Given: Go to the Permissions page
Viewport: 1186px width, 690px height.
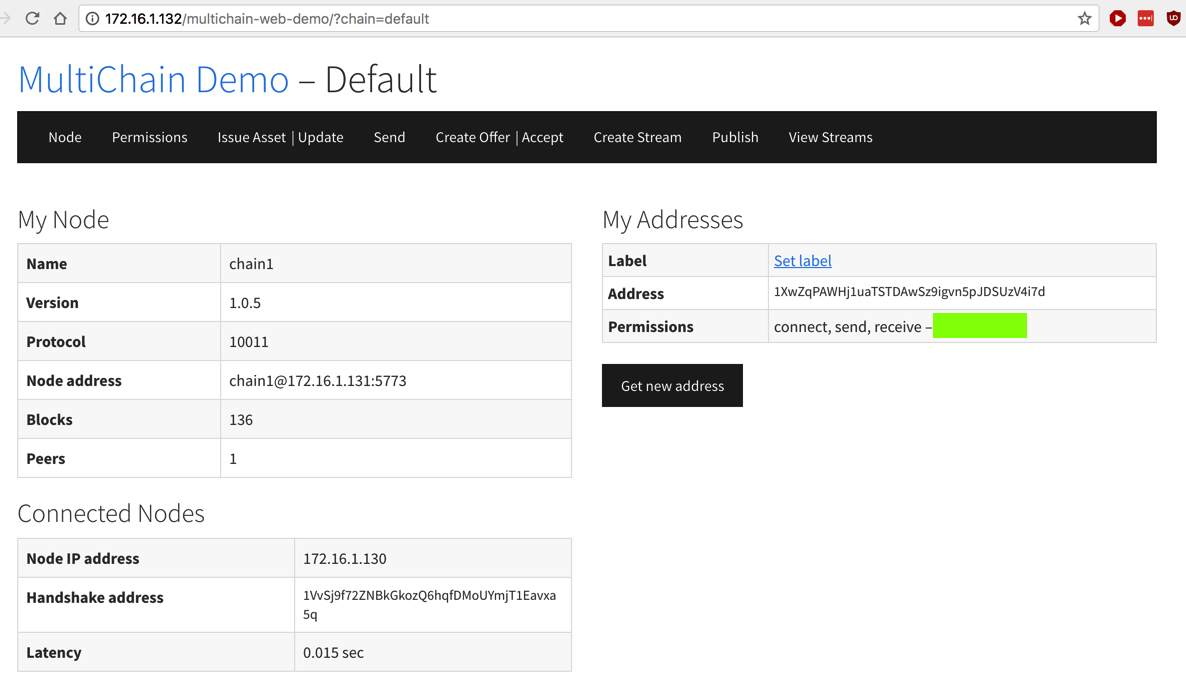Looking at the screenshot, I should (149, 137).
